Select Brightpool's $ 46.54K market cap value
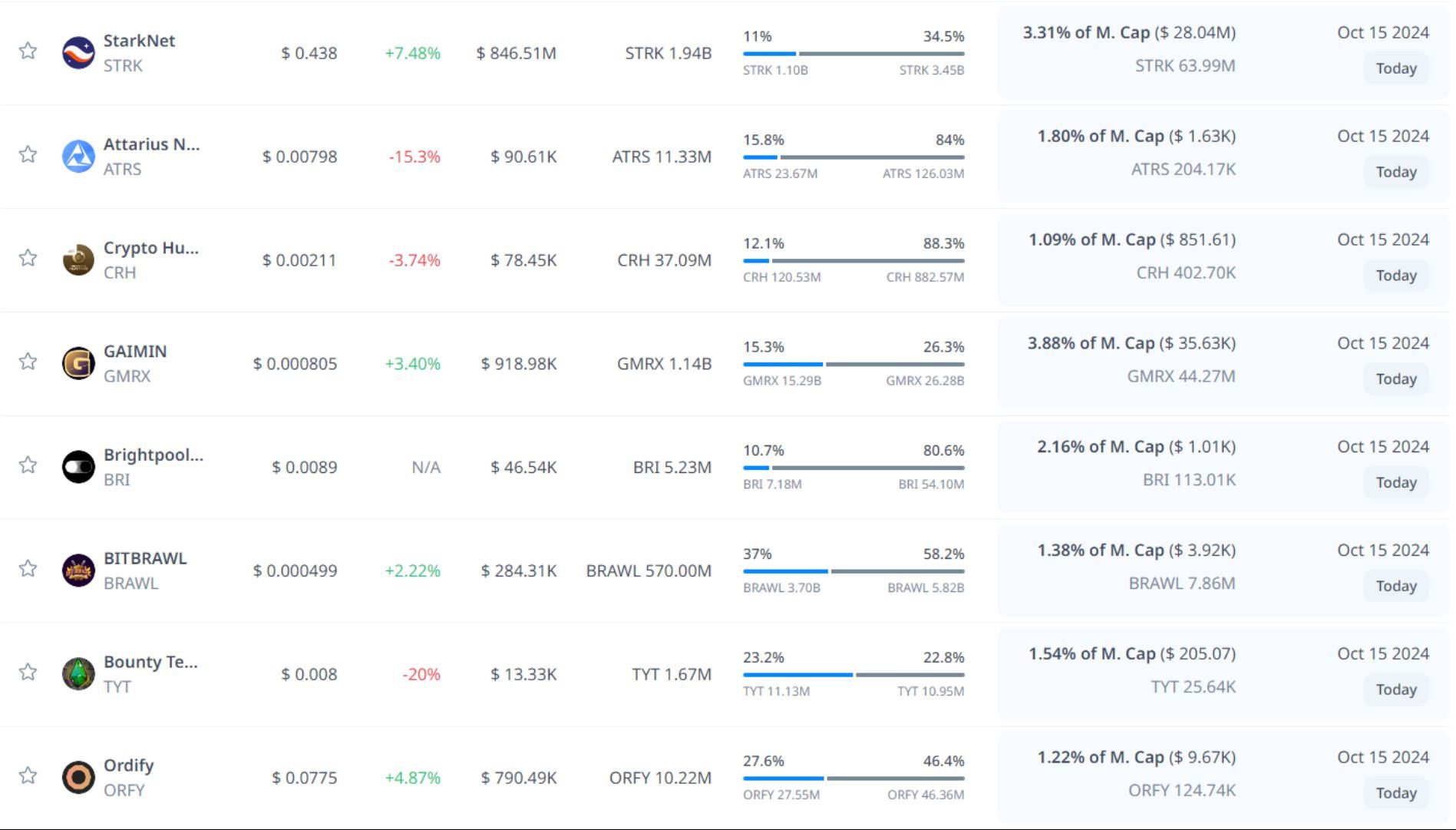 point(523,468)
